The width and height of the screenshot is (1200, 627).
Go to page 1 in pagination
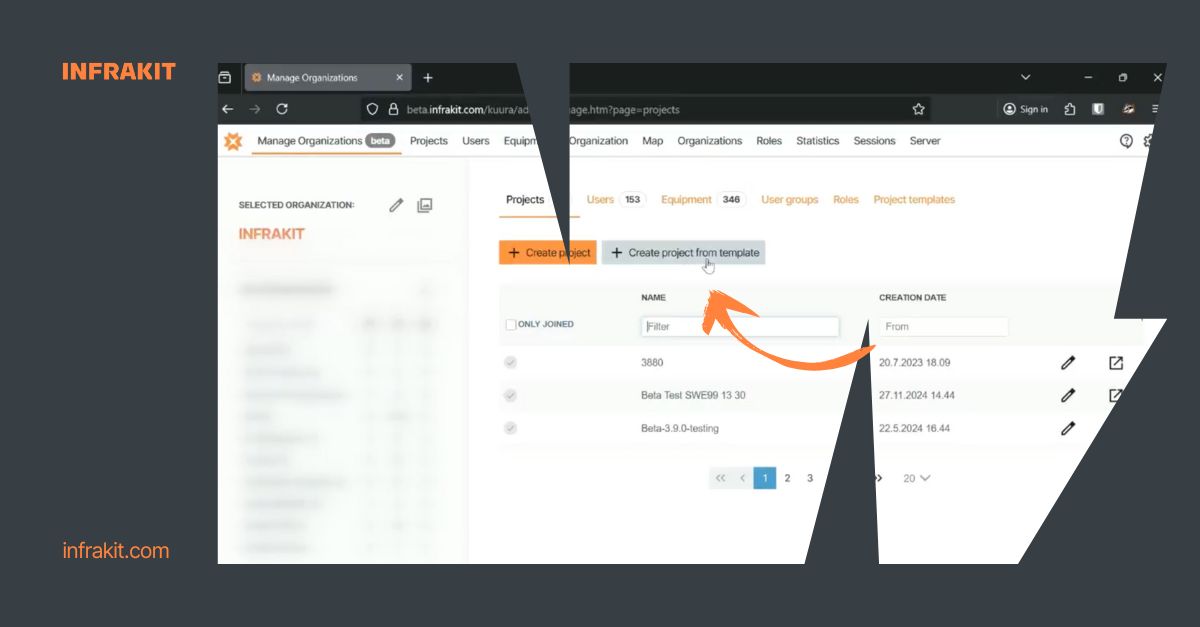[765, 478]
